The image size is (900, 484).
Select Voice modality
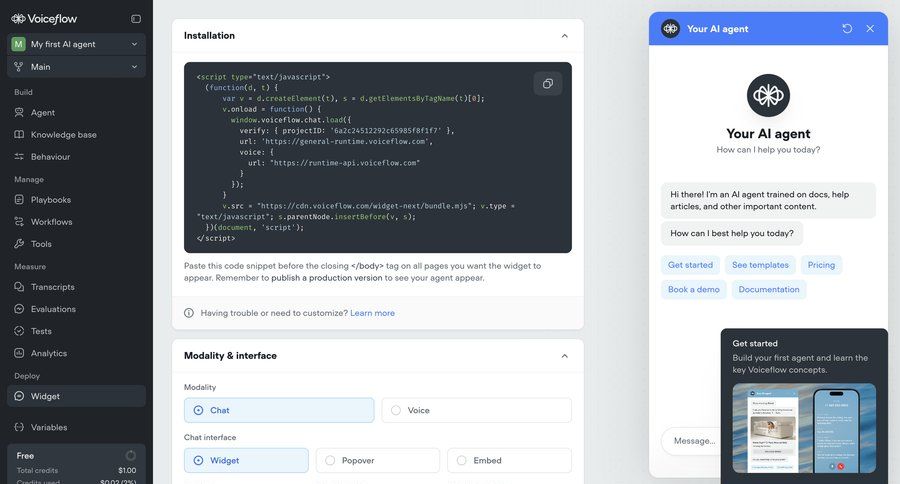476,411
